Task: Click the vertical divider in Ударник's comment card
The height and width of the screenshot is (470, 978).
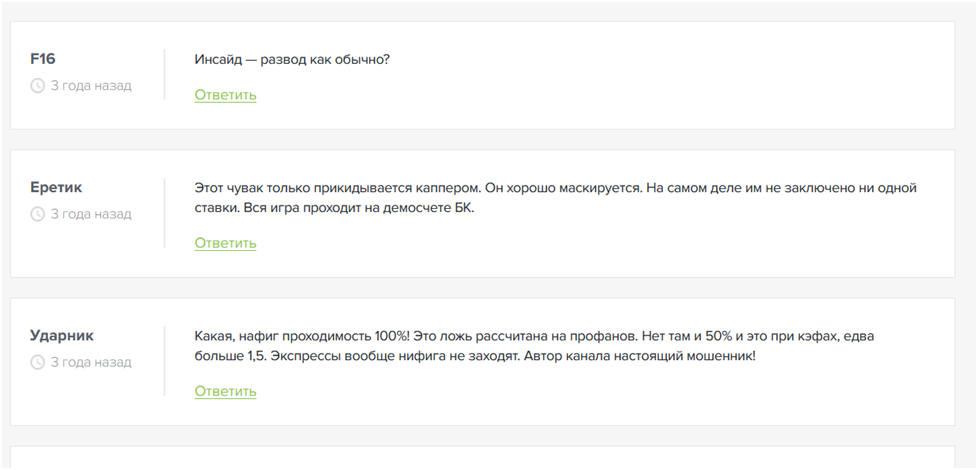Action: click(164, 360)
